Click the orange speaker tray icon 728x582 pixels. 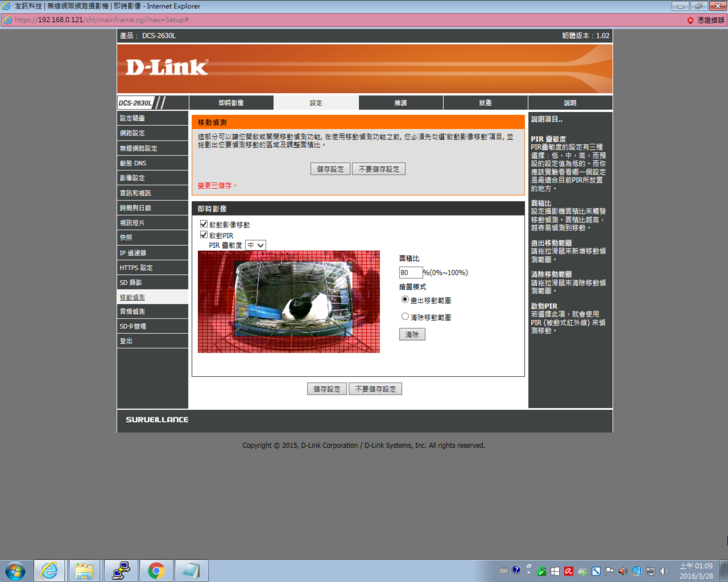coord(623,571)
